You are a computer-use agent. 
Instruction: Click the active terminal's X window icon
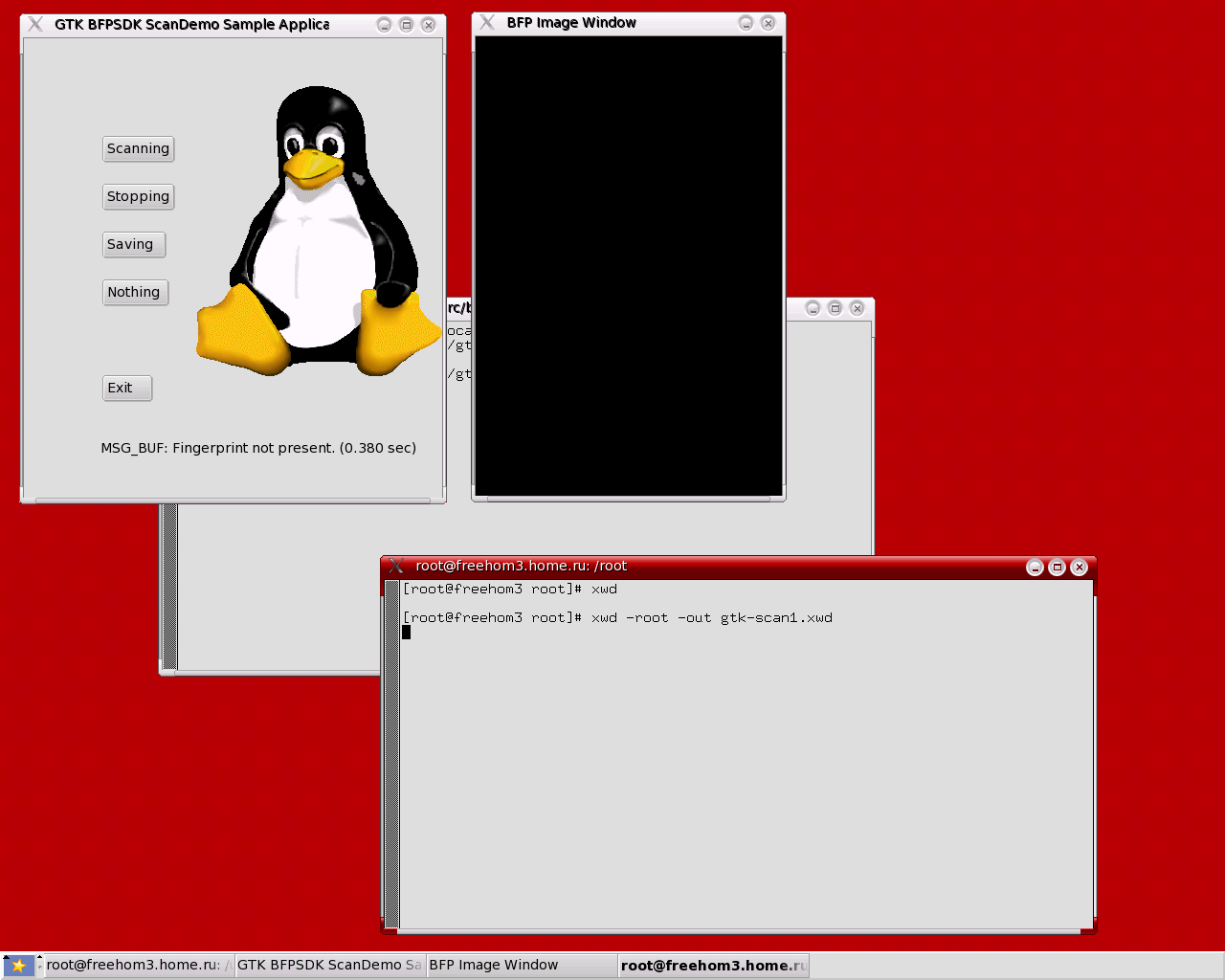point(396,567)
